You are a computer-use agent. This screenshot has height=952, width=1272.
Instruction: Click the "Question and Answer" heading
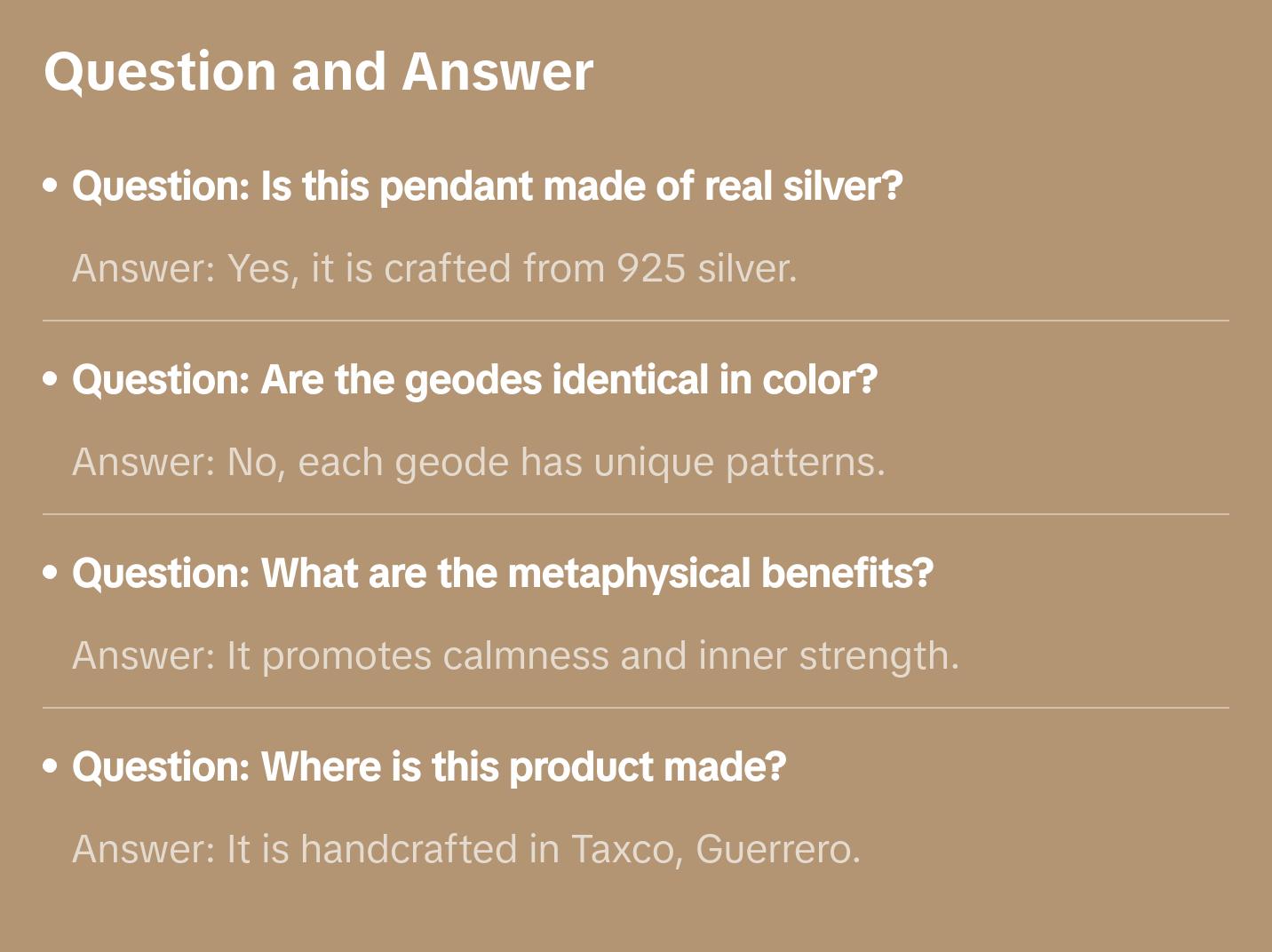tap(318, 71)
